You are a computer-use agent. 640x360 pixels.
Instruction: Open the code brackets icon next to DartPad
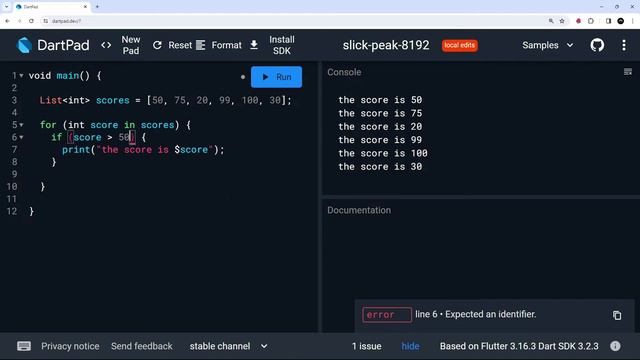click(106, 45)
